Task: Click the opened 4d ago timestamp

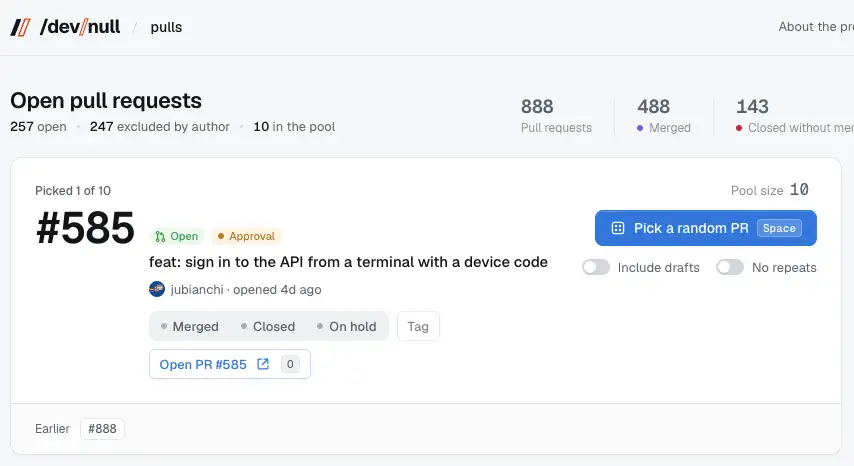Action: pos(277,290)
